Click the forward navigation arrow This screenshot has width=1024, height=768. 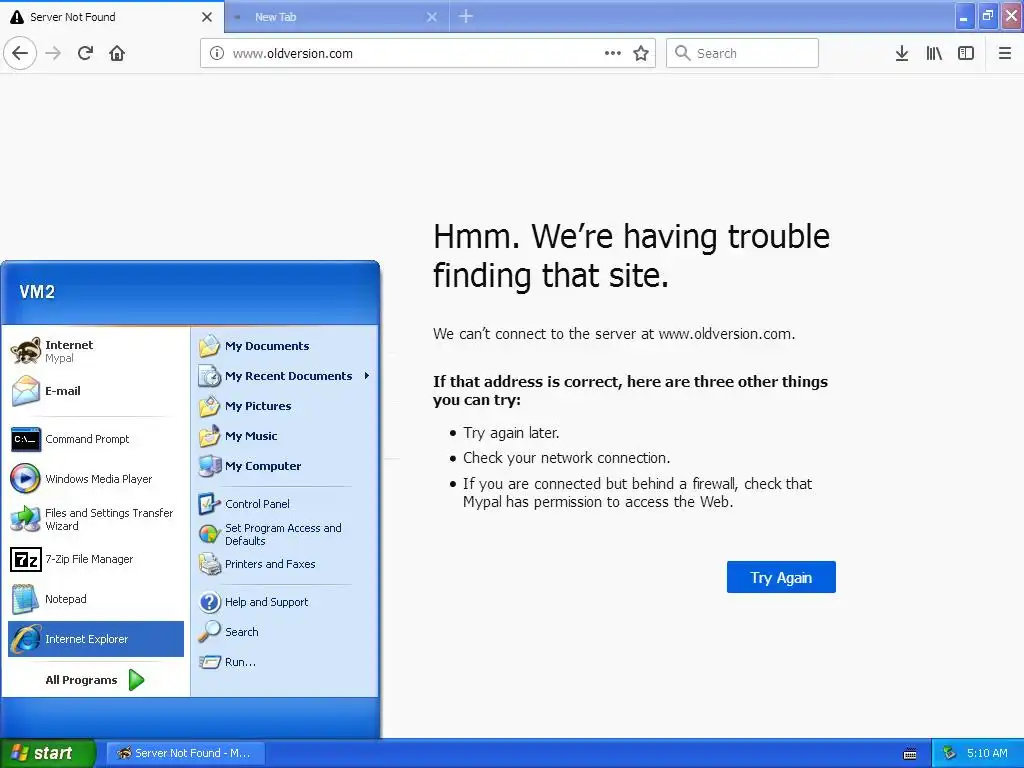tap(54, 54)
